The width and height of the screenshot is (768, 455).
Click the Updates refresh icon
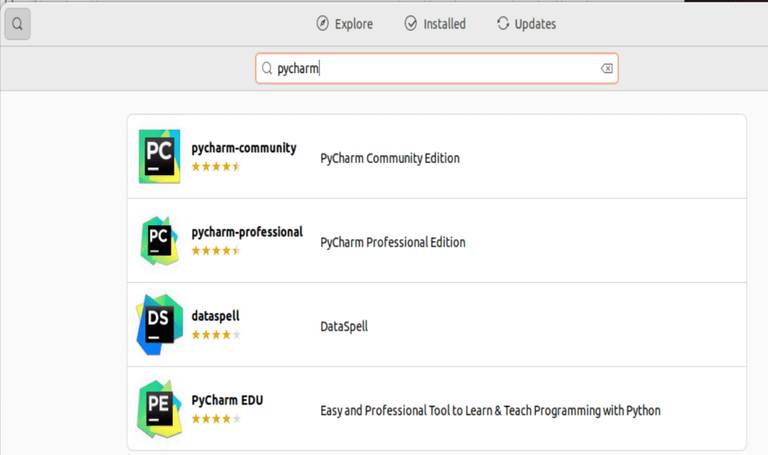[503, 24]
